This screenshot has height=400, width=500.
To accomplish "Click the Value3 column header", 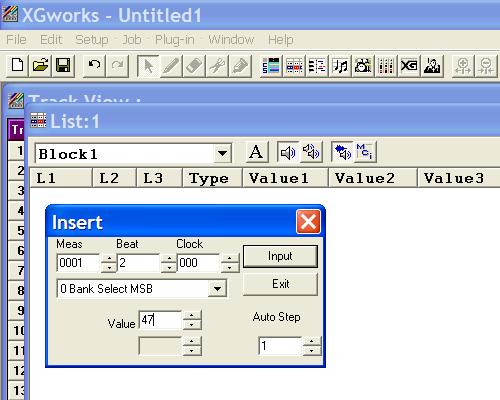I will pos(459,178).
